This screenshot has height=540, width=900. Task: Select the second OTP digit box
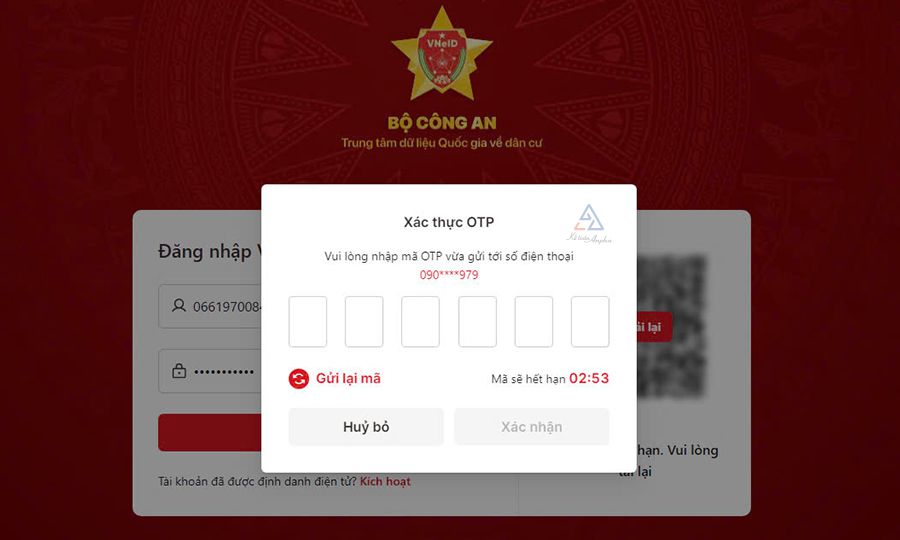[x=364, y=322]
